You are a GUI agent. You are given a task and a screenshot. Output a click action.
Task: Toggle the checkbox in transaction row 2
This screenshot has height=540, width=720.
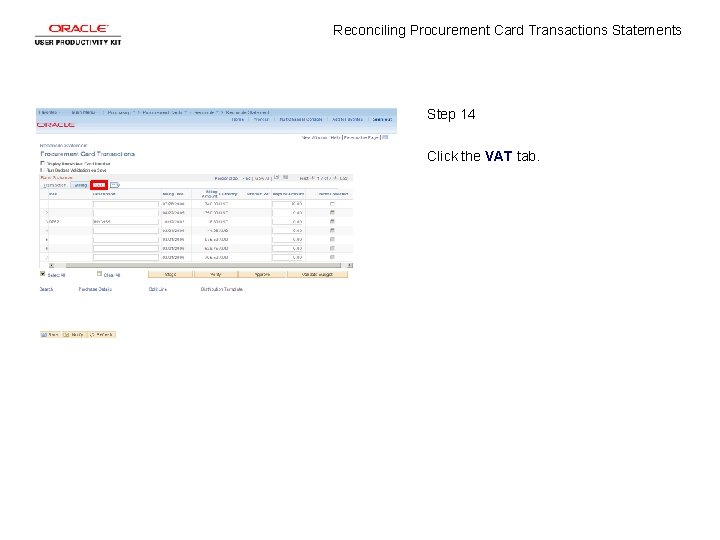click(332, 213)
